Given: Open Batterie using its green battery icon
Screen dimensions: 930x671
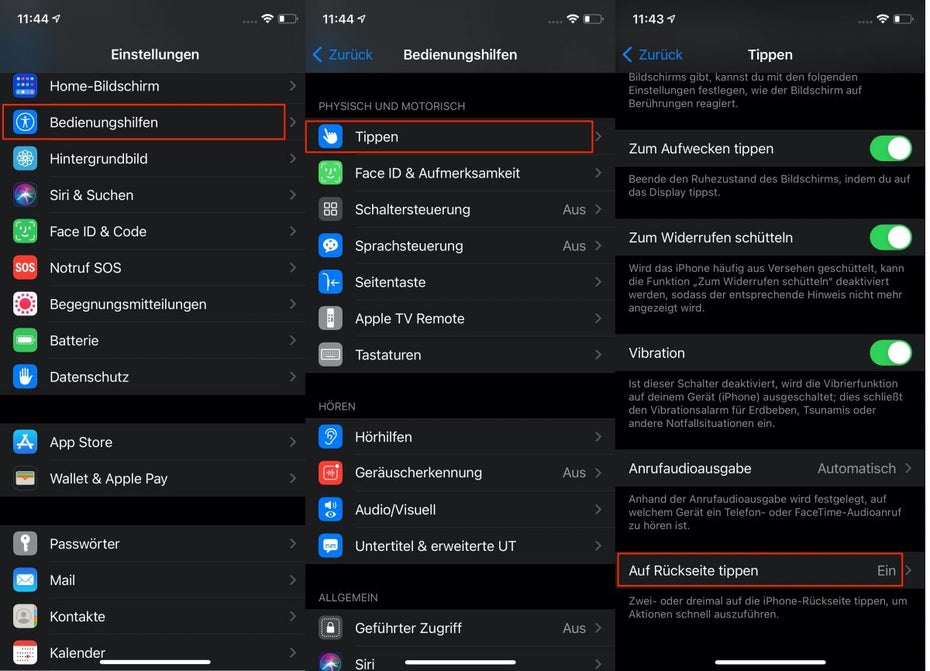Looking at the screenshot, I should click(26, 340).
